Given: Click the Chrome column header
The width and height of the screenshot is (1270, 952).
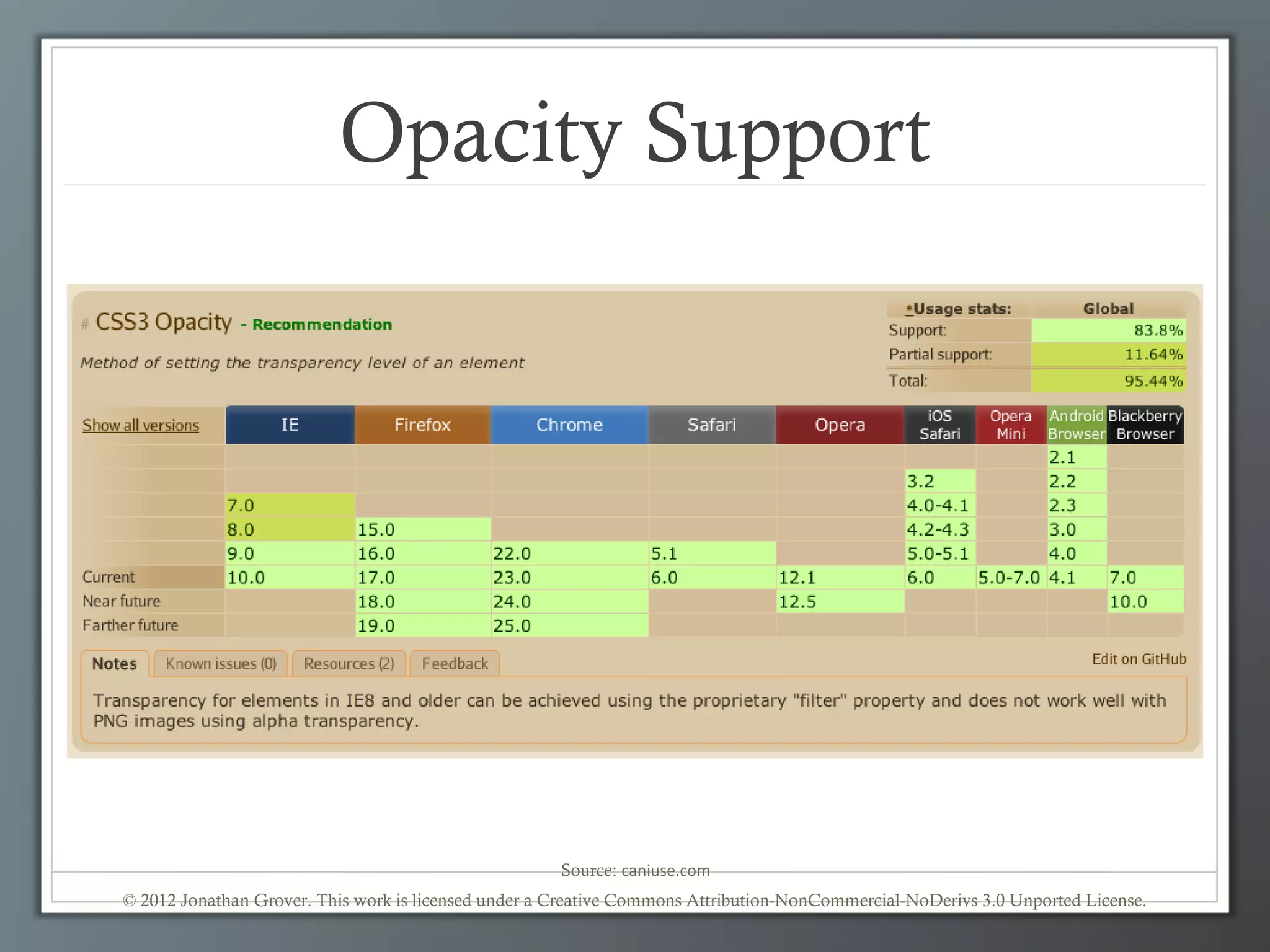Looking at the screenshot, I should coord(569,425).
